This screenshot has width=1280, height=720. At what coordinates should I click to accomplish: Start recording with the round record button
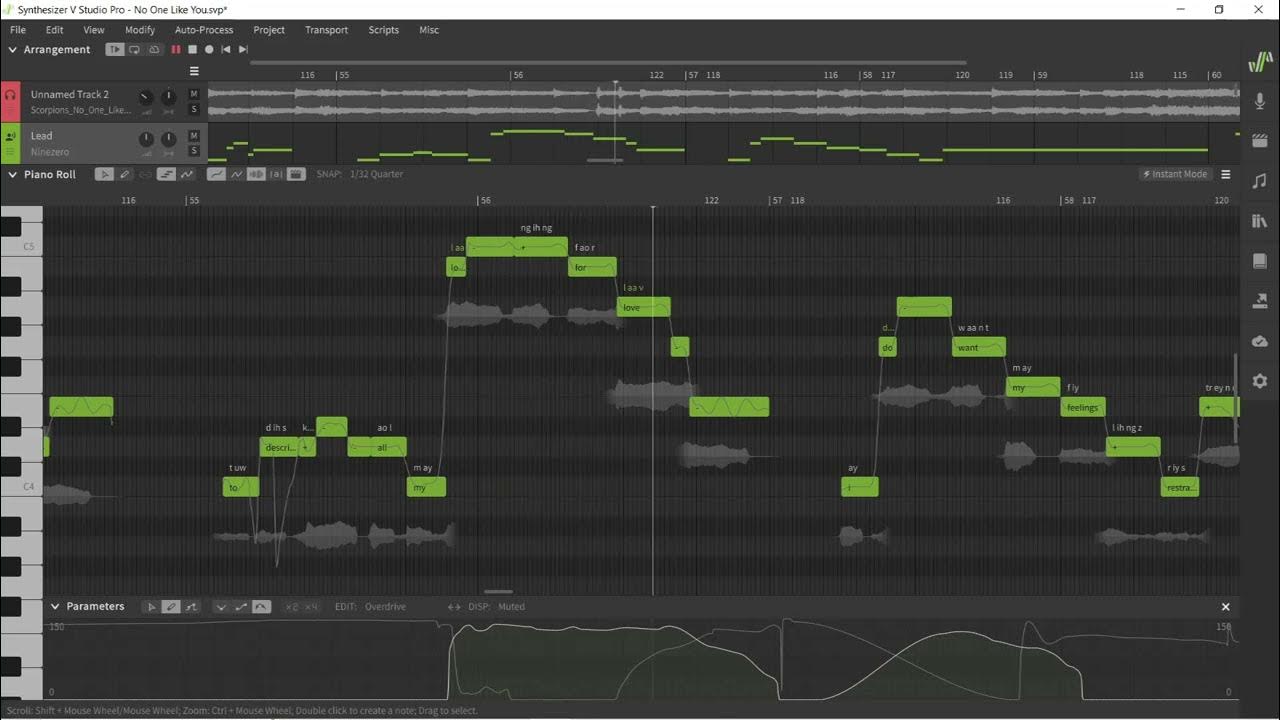tap(209, 49)
